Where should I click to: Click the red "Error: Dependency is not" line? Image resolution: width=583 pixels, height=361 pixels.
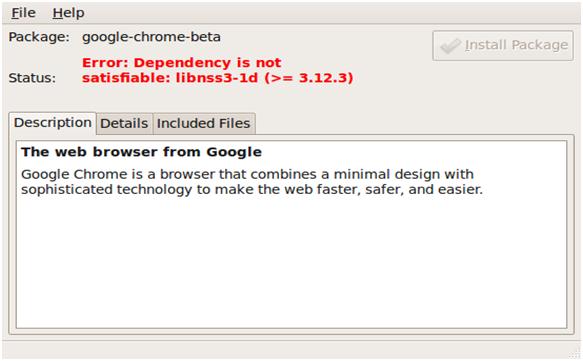tap(181, 63)
